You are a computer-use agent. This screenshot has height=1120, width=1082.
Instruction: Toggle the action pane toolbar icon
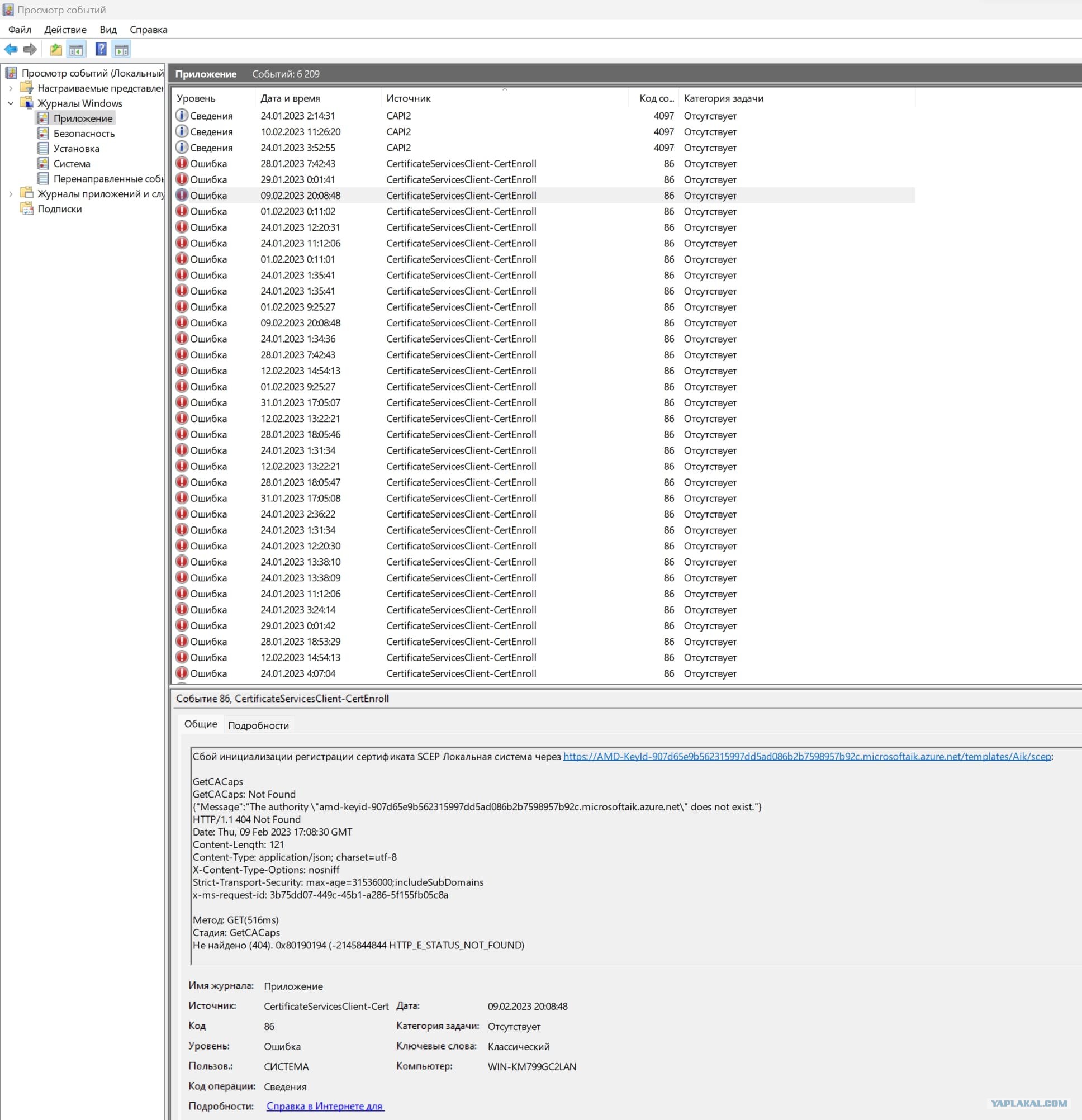coord(121,50)
